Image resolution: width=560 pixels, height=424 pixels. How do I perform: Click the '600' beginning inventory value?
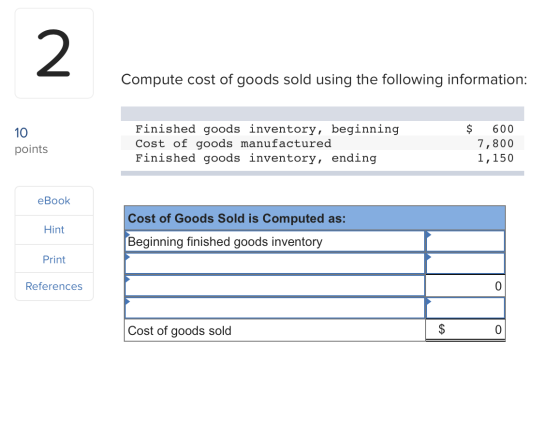point(503,129)
